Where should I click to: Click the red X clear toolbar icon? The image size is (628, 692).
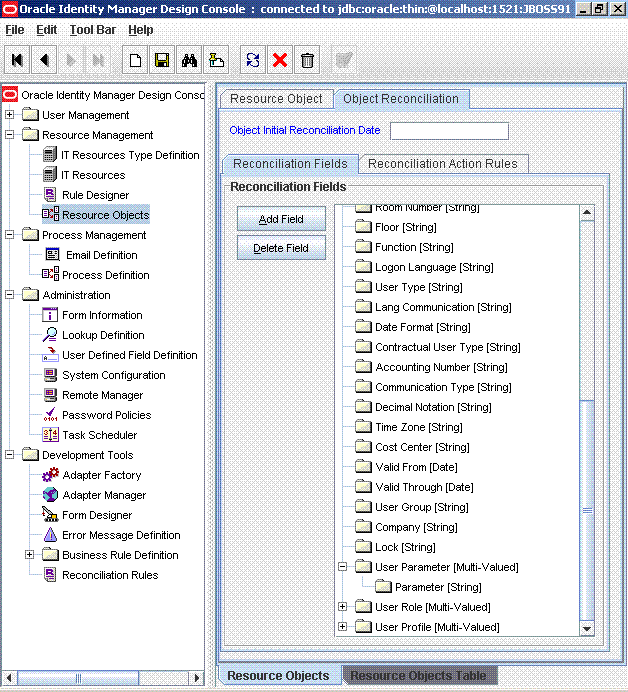click(x=280, y=60)
